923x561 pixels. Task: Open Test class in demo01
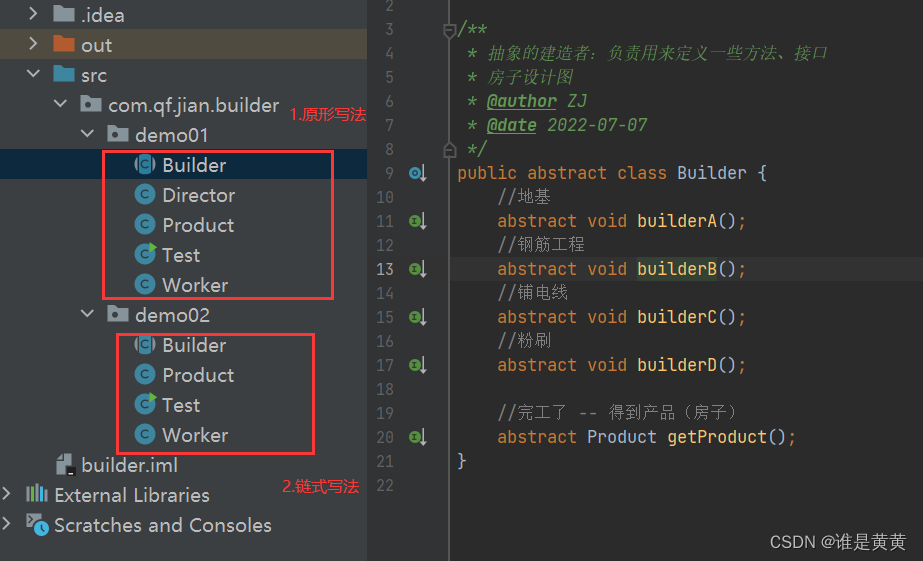click(181, 255)
